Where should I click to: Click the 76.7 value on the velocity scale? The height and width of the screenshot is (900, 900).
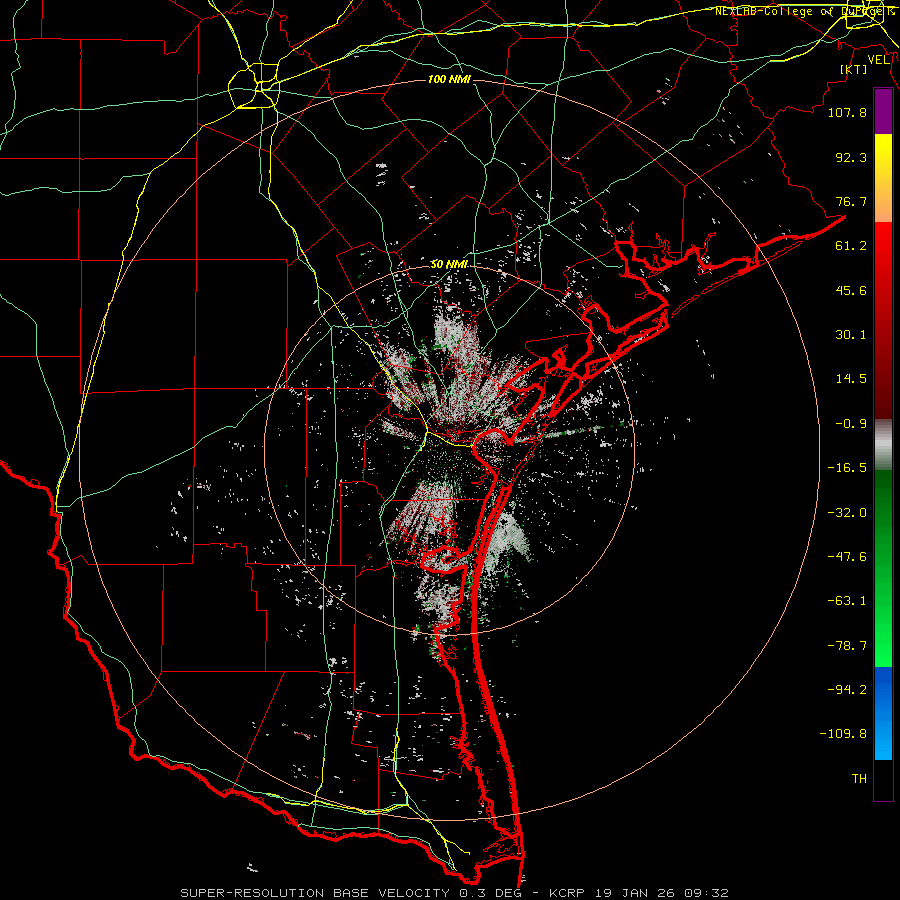[851, 201]
